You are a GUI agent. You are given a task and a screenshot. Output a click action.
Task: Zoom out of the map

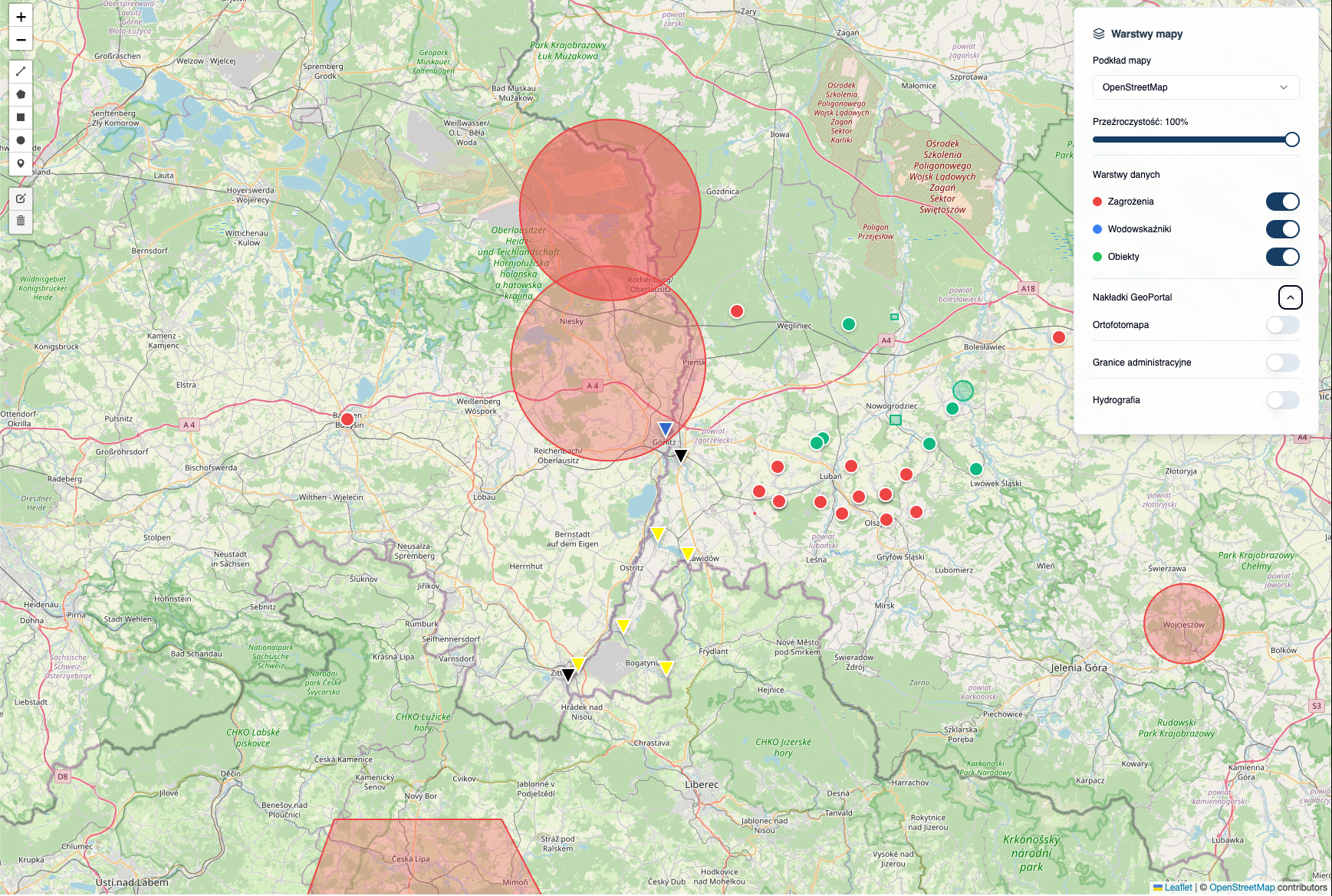(21, 40)
